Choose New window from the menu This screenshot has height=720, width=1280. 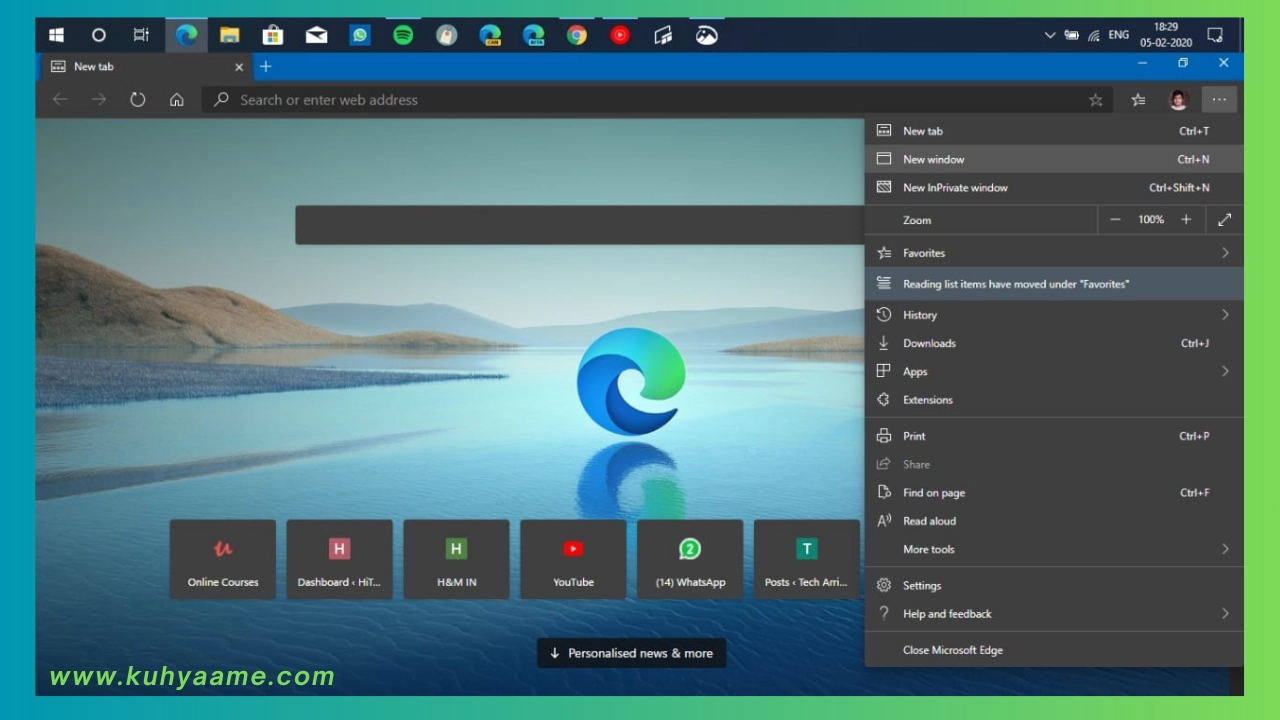point(1054,159)
